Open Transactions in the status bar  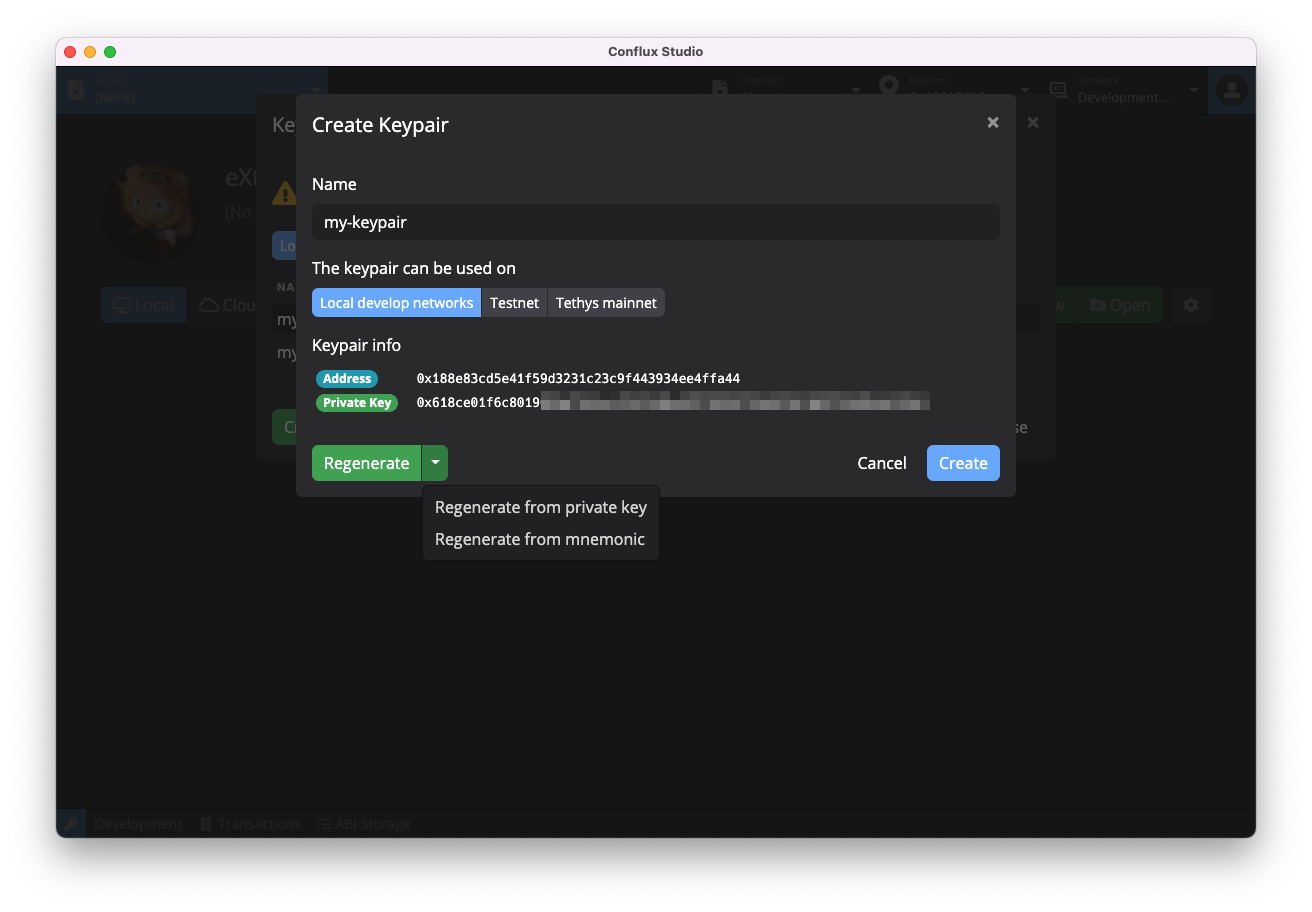(250, 824)
